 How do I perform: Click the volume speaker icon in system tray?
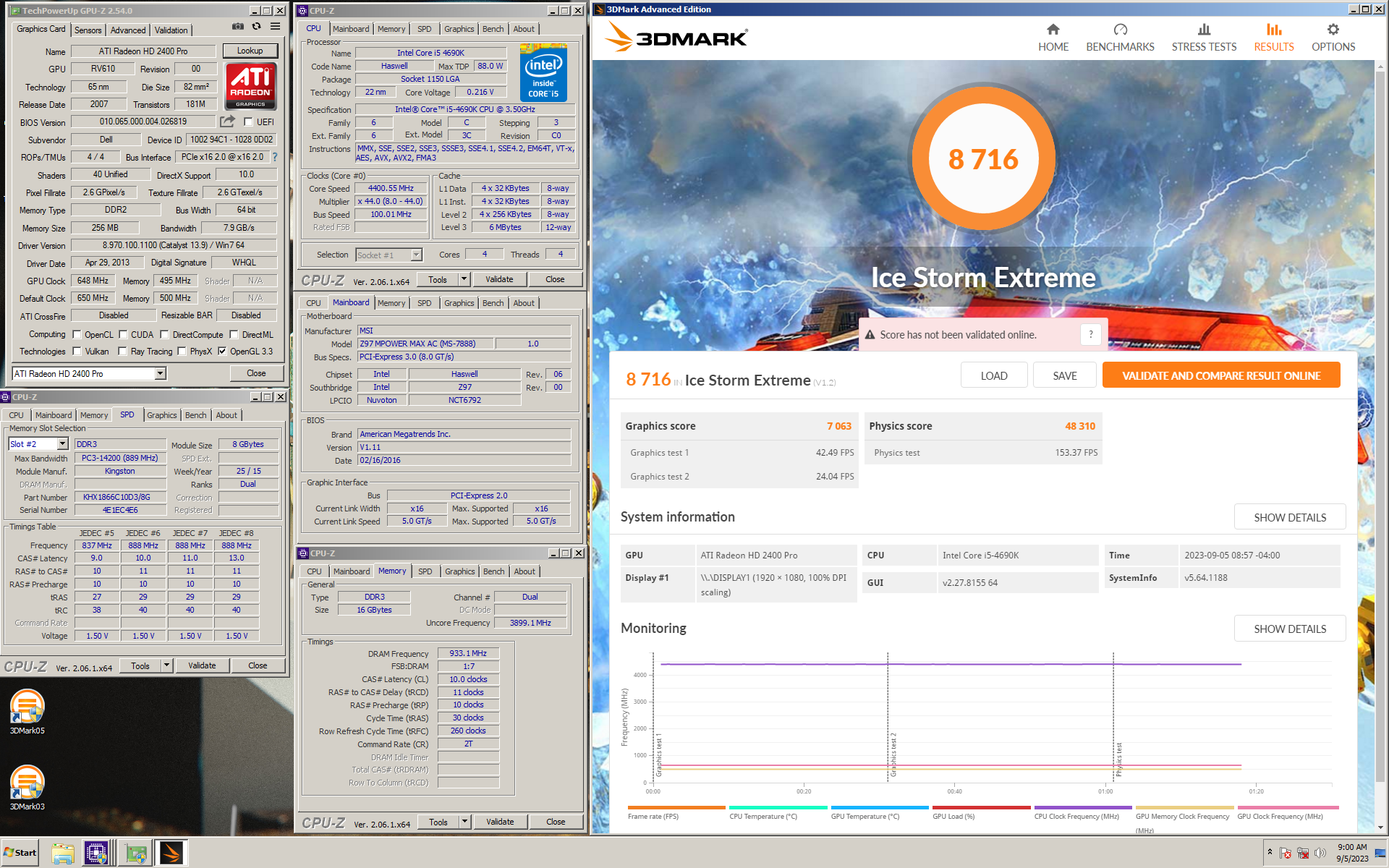(x=1320, y=853)
